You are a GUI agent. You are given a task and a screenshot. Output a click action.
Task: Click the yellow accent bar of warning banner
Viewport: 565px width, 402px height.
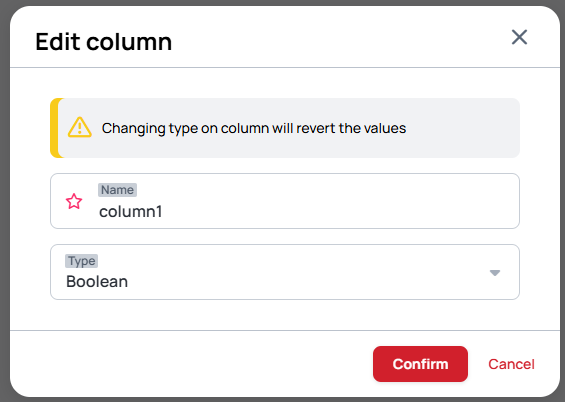pyautogui.click(x=54, y=128)
